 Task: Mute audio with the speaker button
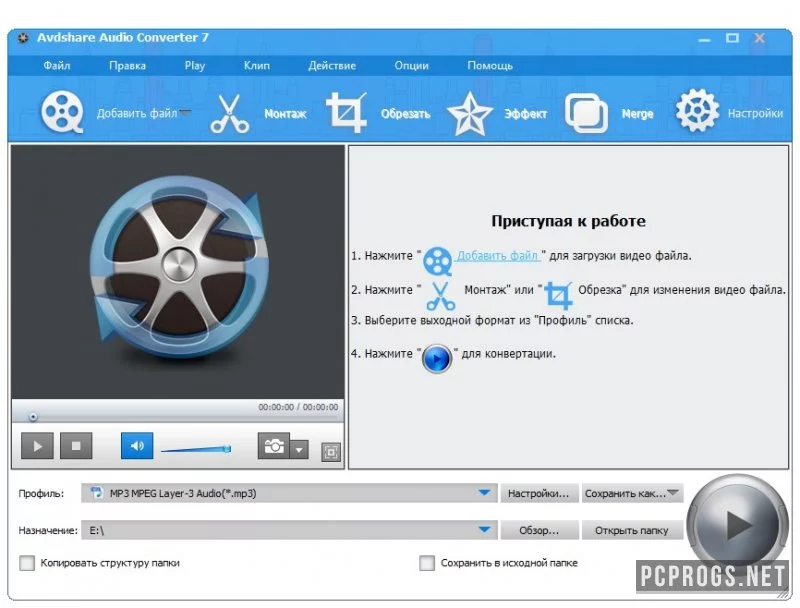click(137, 446)
